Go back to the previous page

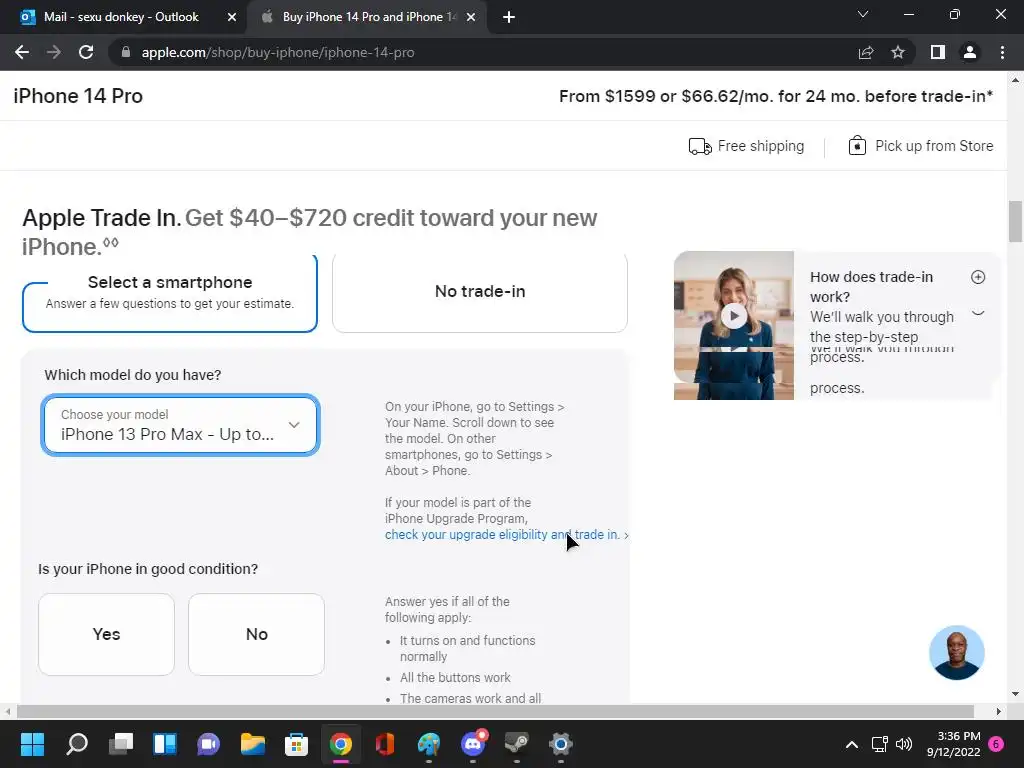[x=22, y=52]
